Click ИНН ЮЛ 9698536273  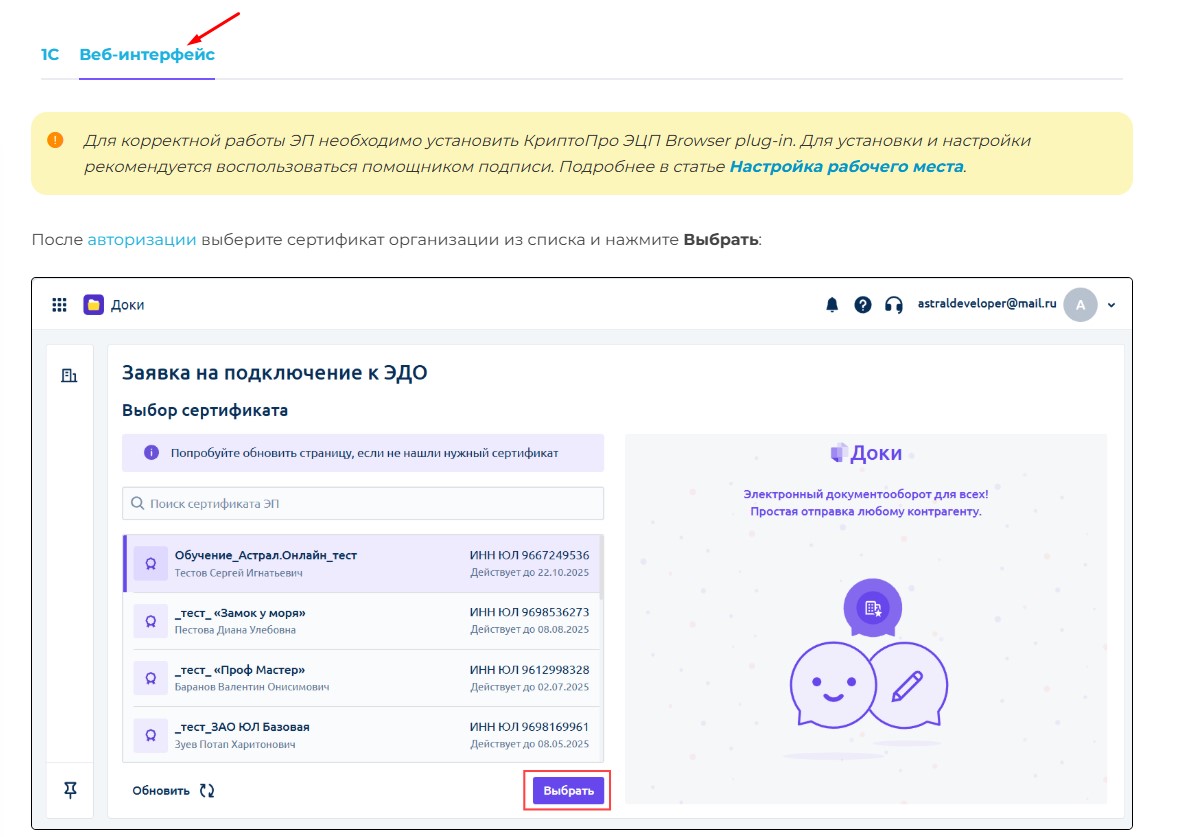tap(529, 613)
